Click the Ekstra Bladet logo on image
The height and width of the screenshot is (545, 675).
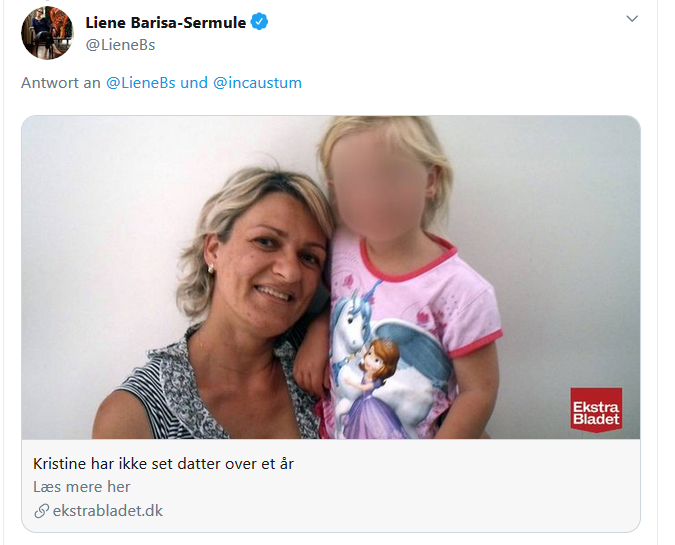(x=596, y=410)
